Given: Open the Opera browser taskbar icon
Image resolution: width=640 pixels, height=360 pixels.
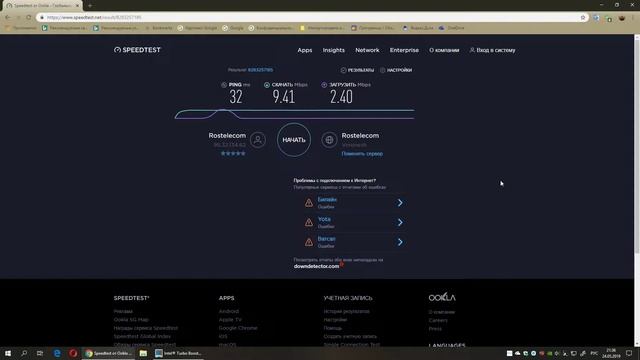Looking at the screenshot, I should (73, 353).
